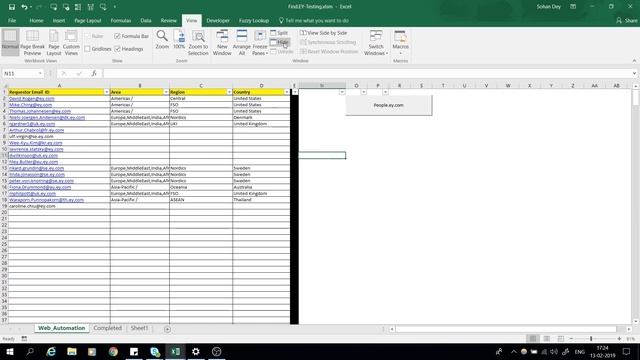Open the Arthur Chabrol email link
640x360 pixels.
pyautogui.click(x=36, y=130)
